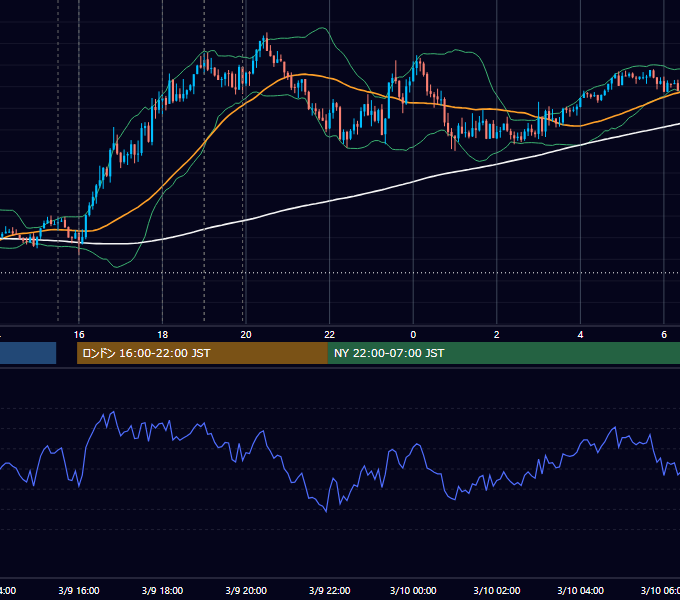Click the blue session bar before London
The width and height of the screenshot is (680, 600).
[x=28, y=353]
